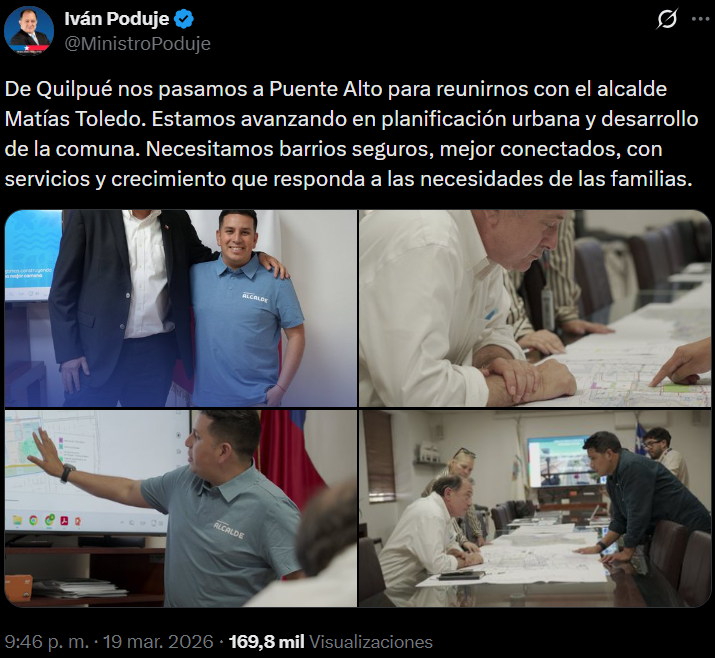
Task: Click the text line about barrios seguros
Action: coord(333,149)
